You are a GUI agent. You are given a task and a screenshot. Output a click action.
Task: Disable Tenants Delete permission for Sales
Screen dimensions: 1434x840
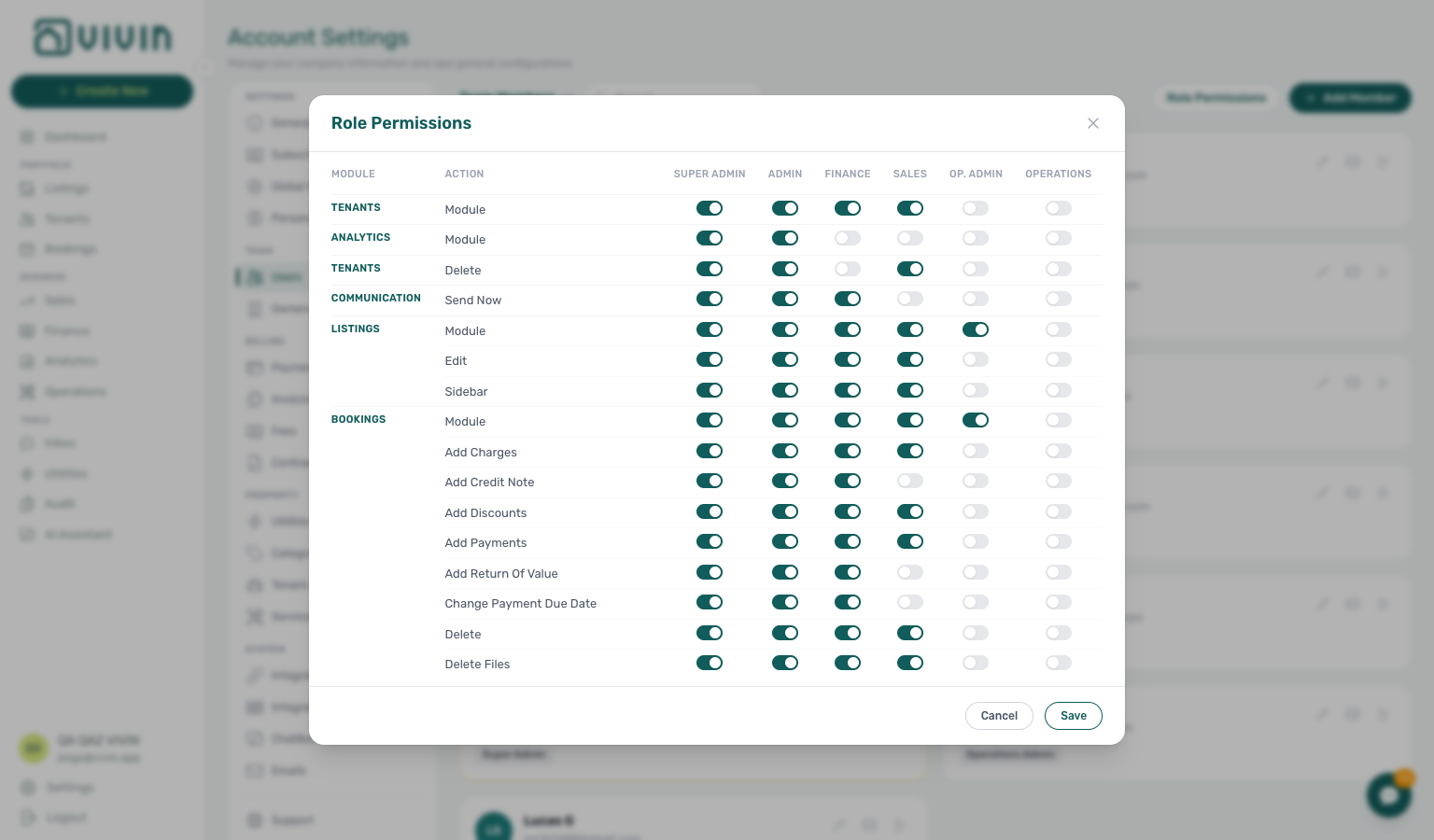click(x=910, y=269)
